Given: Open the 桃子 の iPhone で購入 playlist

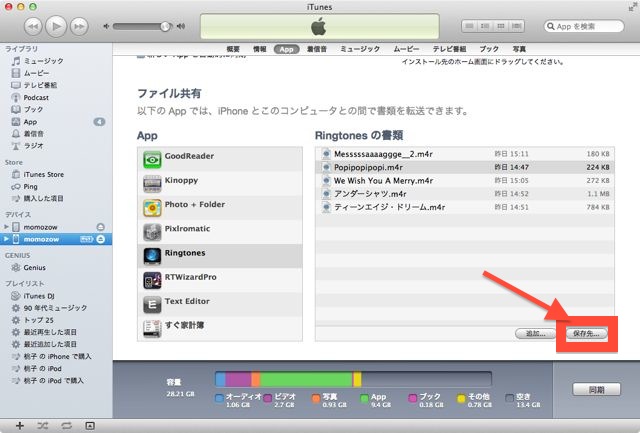Looking at the screenshot, I should [57, 356].
